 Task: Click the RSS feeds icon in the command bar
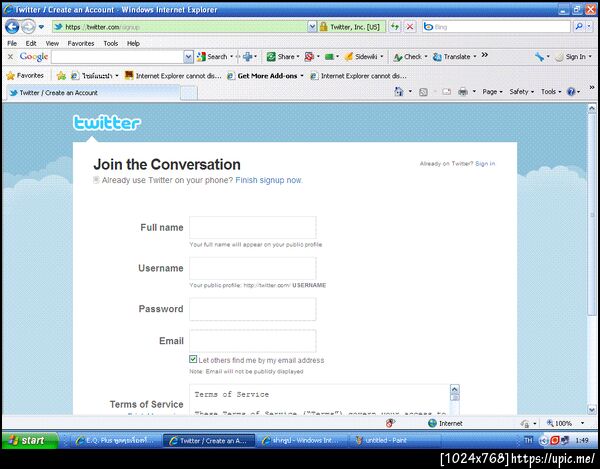[423, 92]
